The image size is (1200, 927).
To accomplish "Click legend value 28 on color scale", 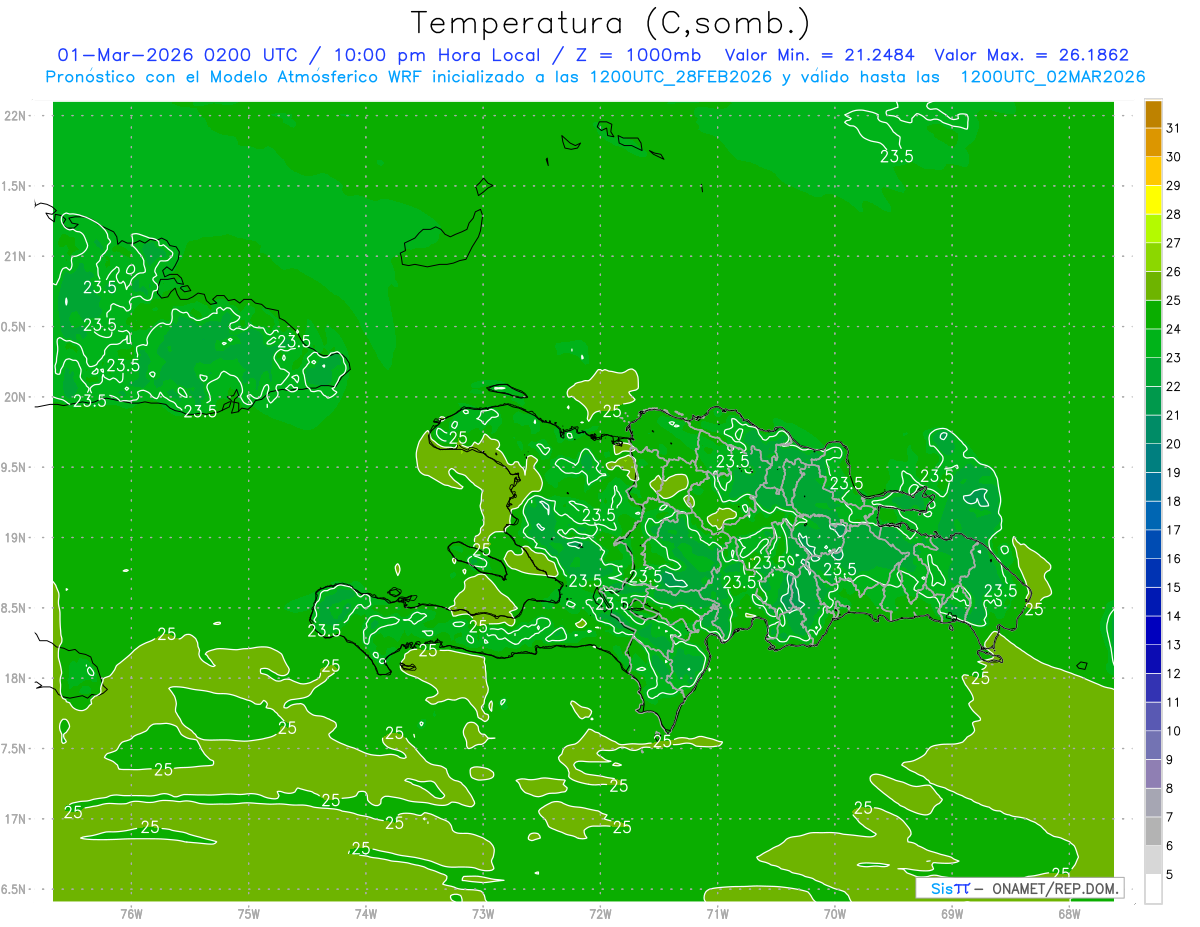I will pos(1174,214).
